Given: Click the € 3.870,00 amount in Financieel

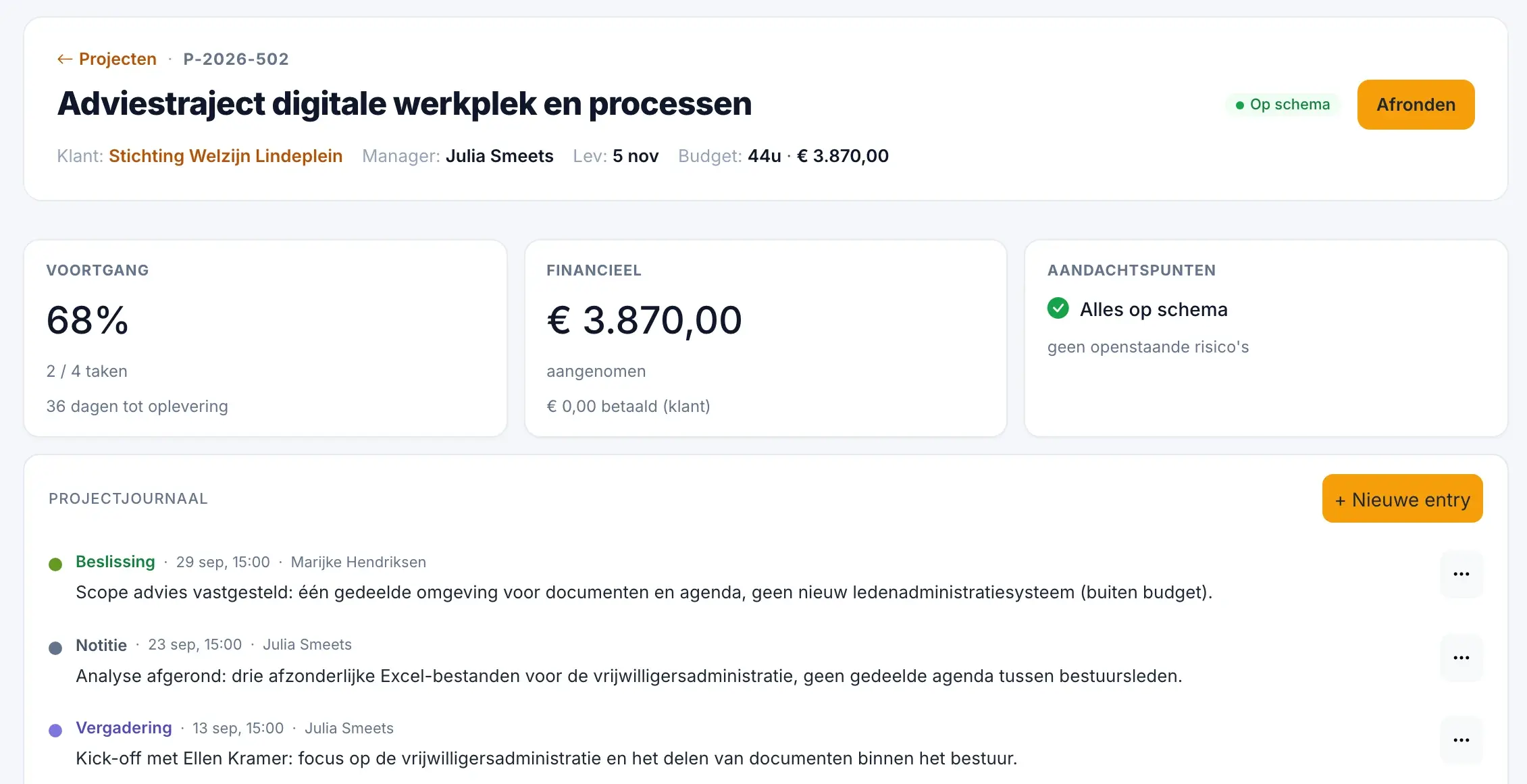Looking at the screenshot, I should 644,320.
